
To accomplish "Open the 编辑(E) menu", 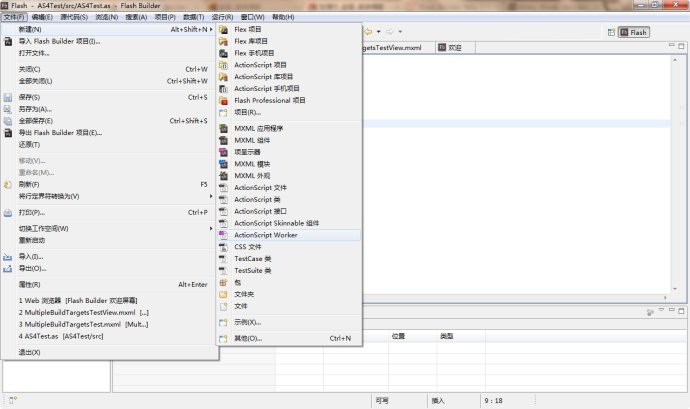I will coord(42,17).
